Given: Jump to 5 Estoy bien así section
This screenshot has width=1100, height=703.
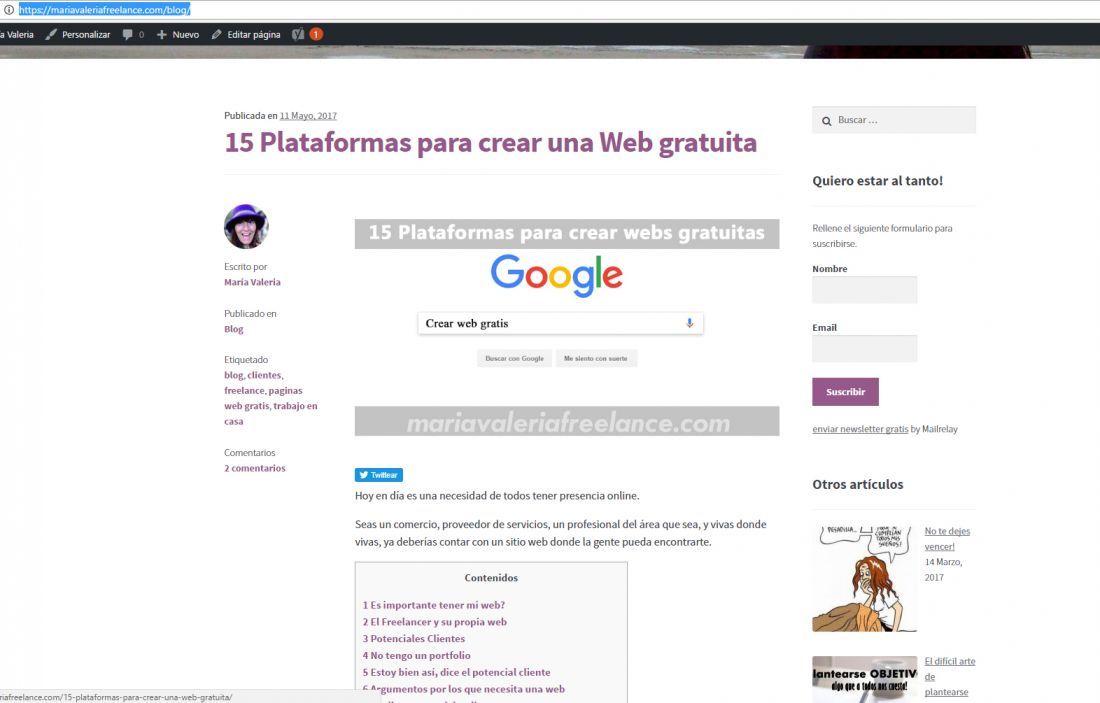Looking at the screenshot, I should tap(456, 672).
